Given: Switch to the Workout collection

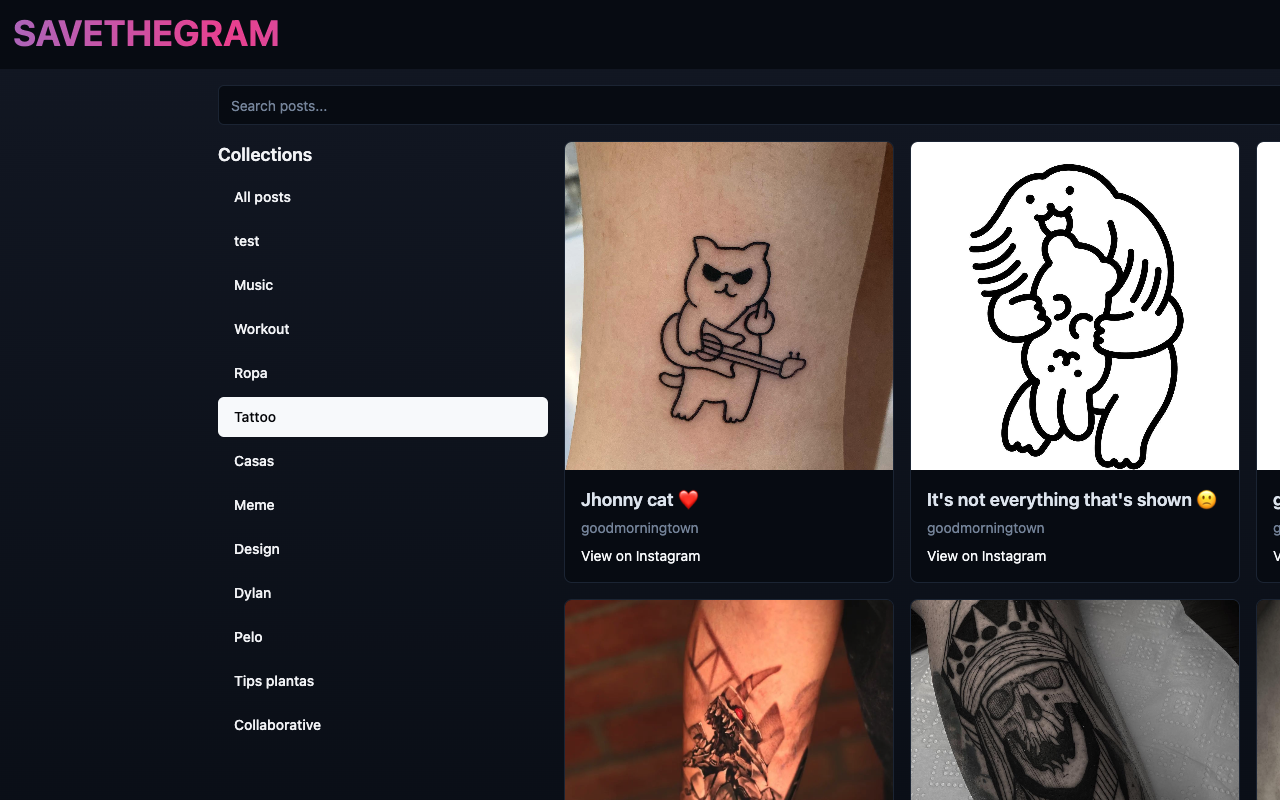Looking at the screenshot, I should [x=383, y=329].
